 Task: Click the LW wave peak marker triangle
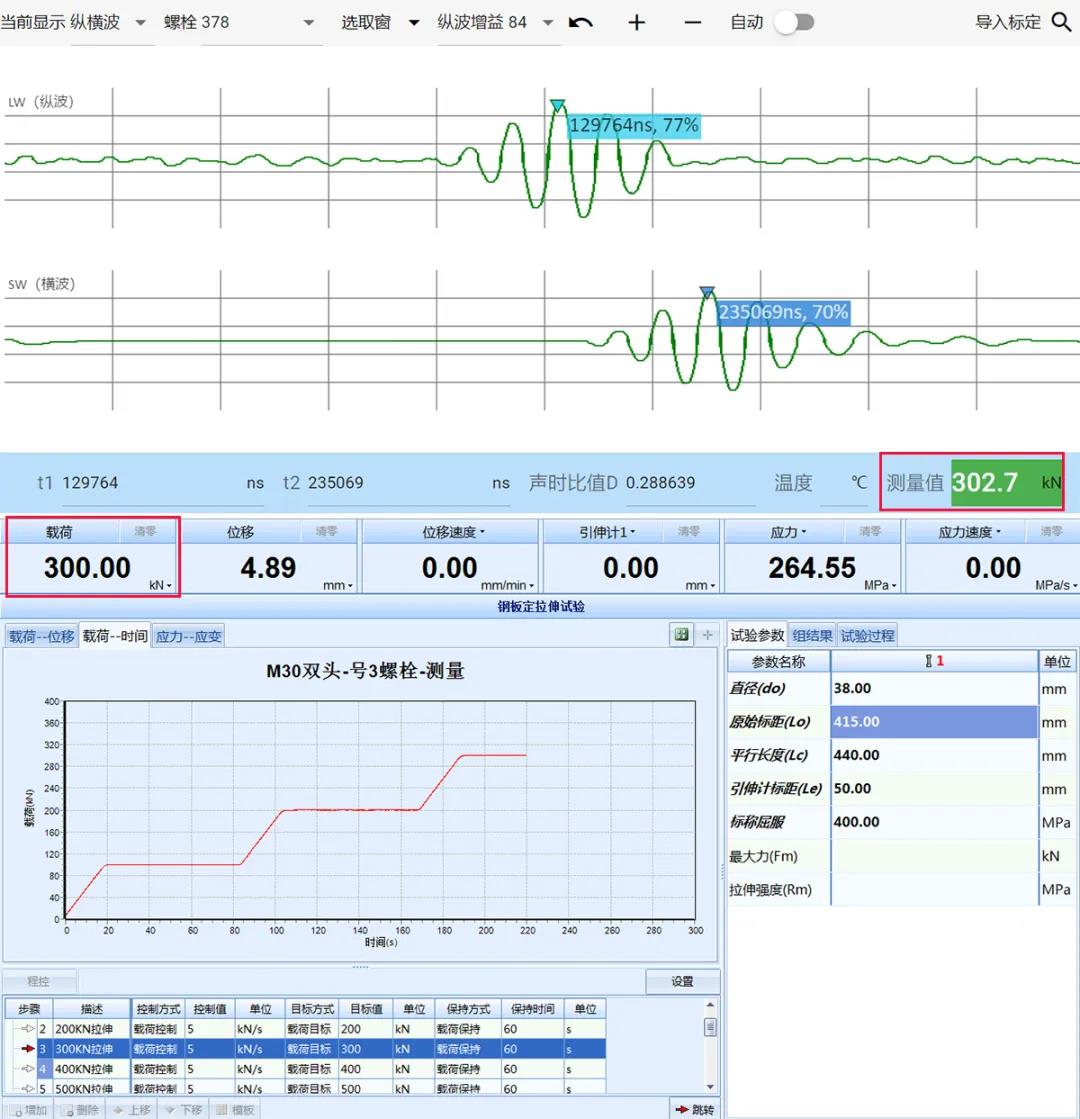(x=557, y=105)
